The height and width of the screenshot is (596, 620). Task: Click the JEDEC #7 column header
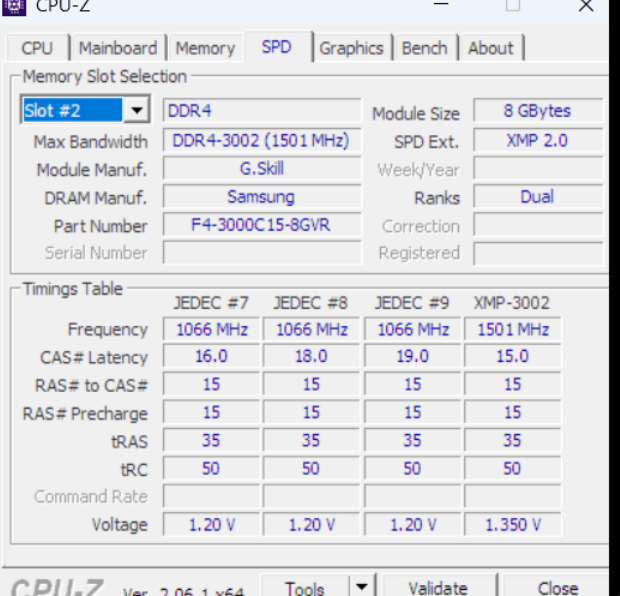click(x=211, y=303)
